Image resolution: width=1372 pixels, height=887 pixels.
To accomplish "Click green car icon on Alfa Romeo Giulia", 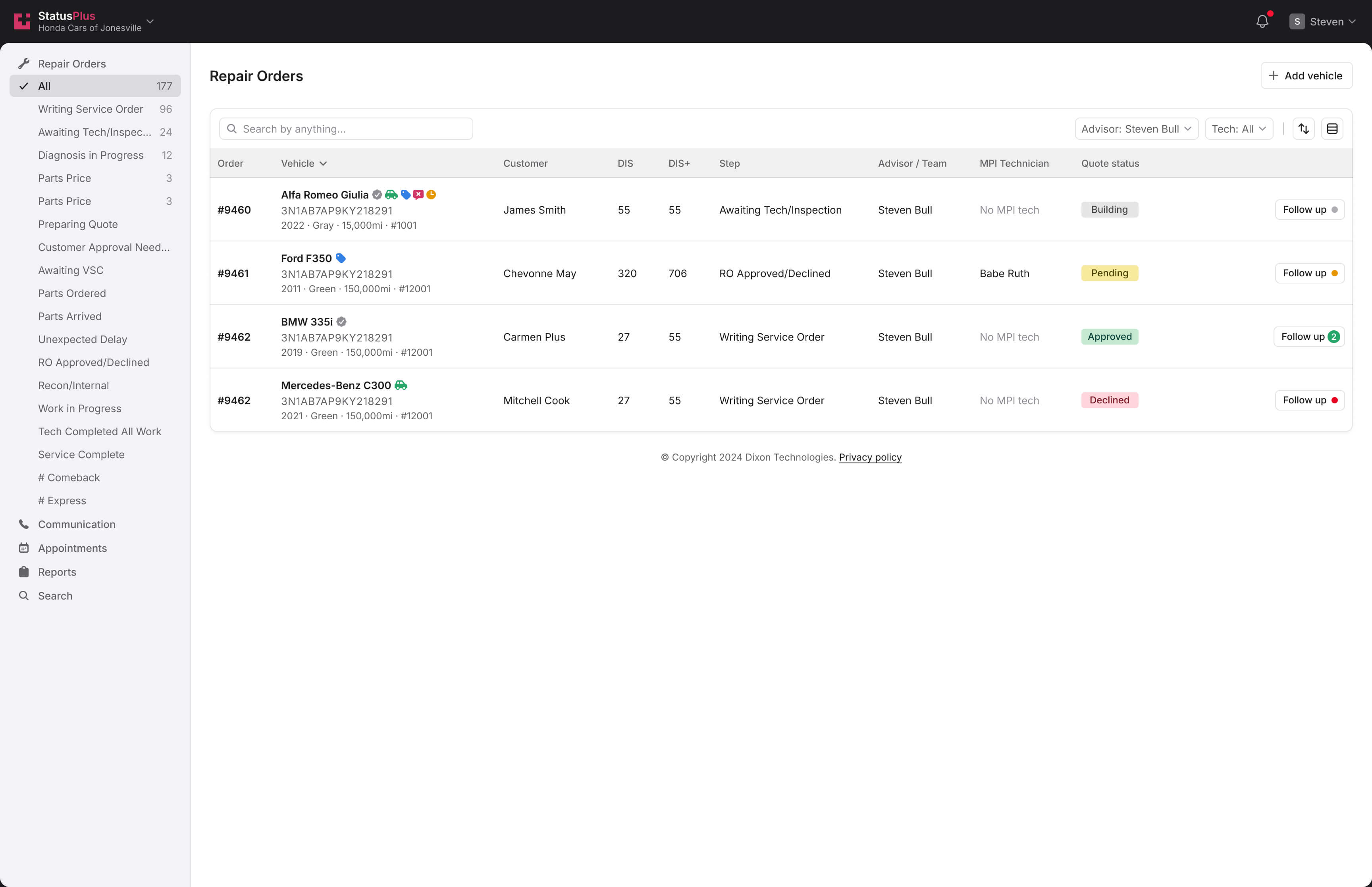I will click(391, 195).
